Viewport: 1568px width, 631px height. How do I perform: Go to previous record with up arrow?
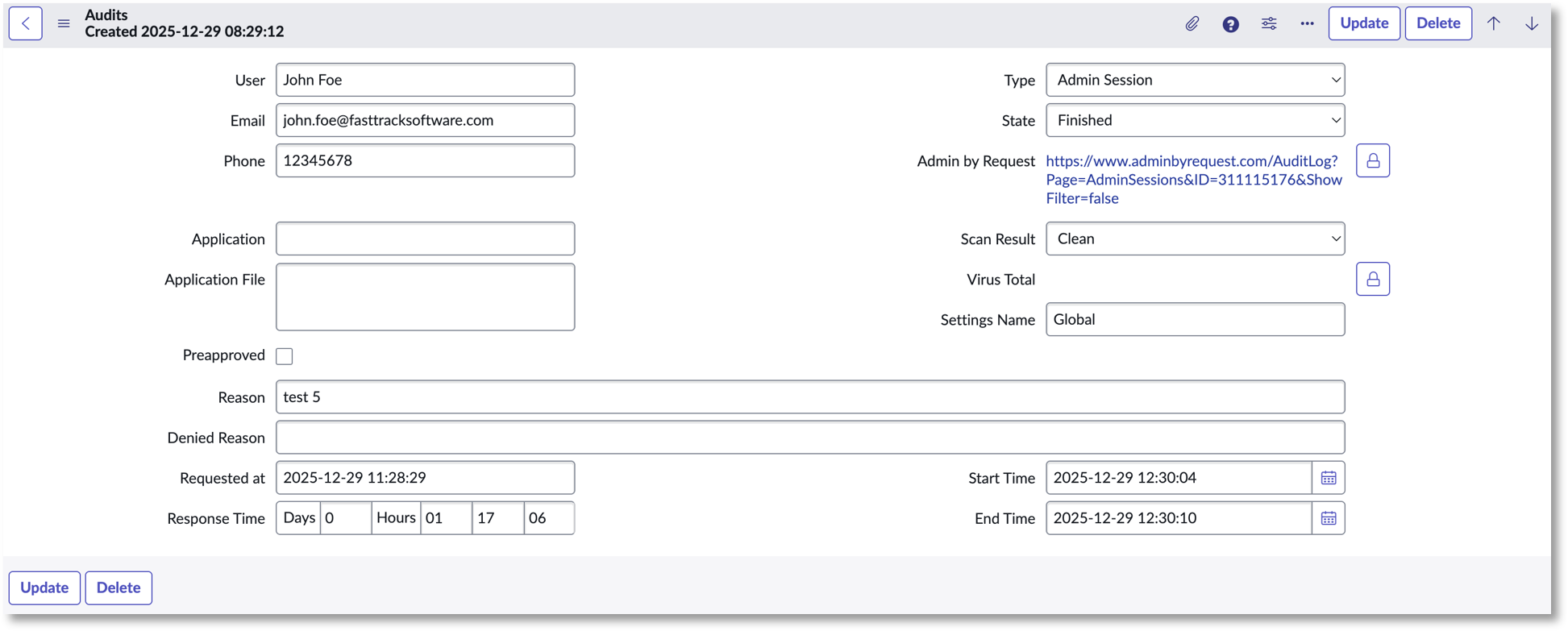coord(1494,23)
